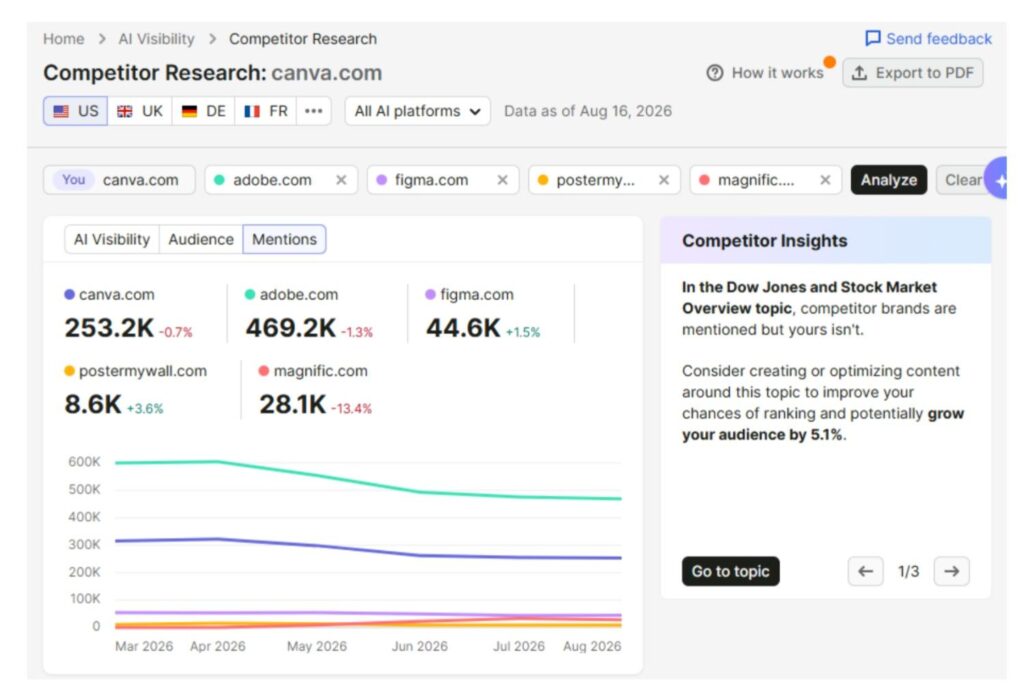
Task: Click the 44.6K mentions value
Action: (463, 328)
